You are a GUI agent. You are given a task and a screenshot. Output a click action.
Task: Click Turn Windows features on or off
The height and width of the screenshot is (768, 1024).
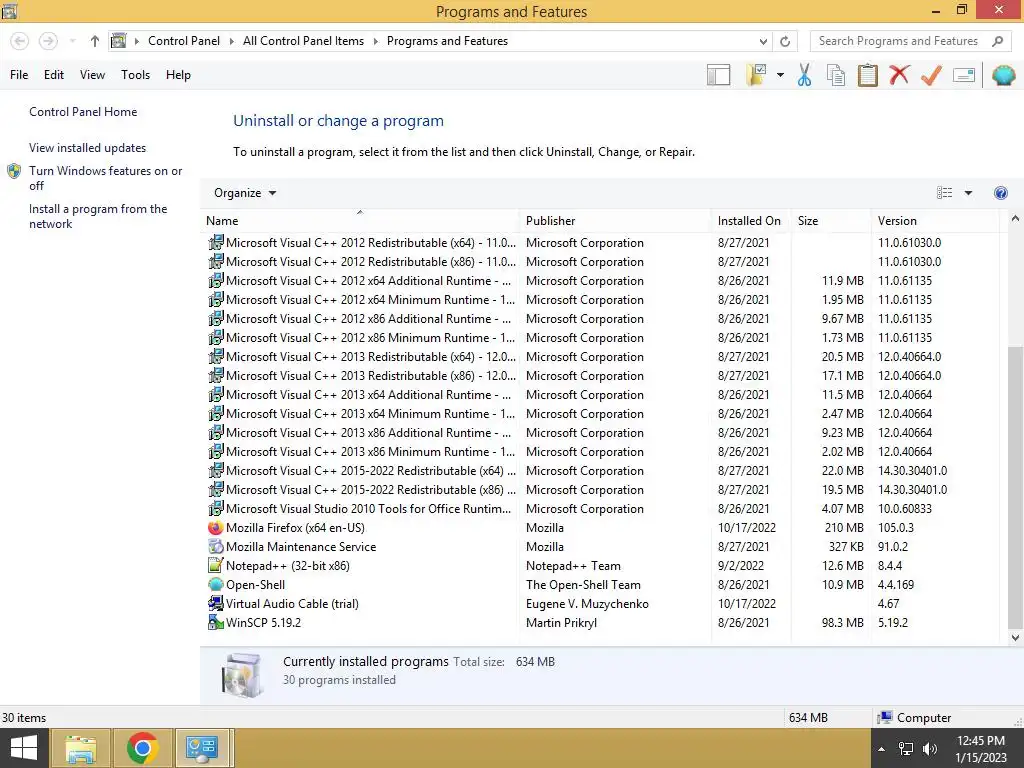pyautogui.click(x=105, y=178)
